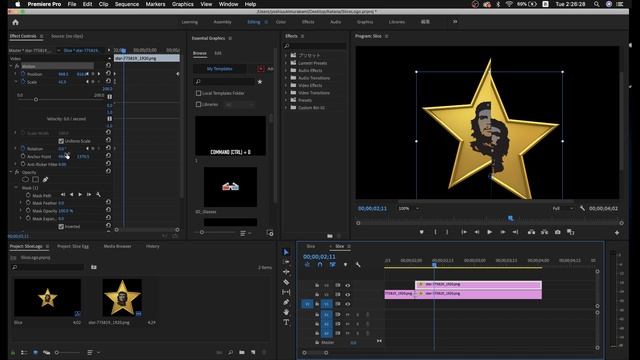640x360 pixels.
Task: Click Mask Path tracking wrench options
Action: (x=98, y=195)
